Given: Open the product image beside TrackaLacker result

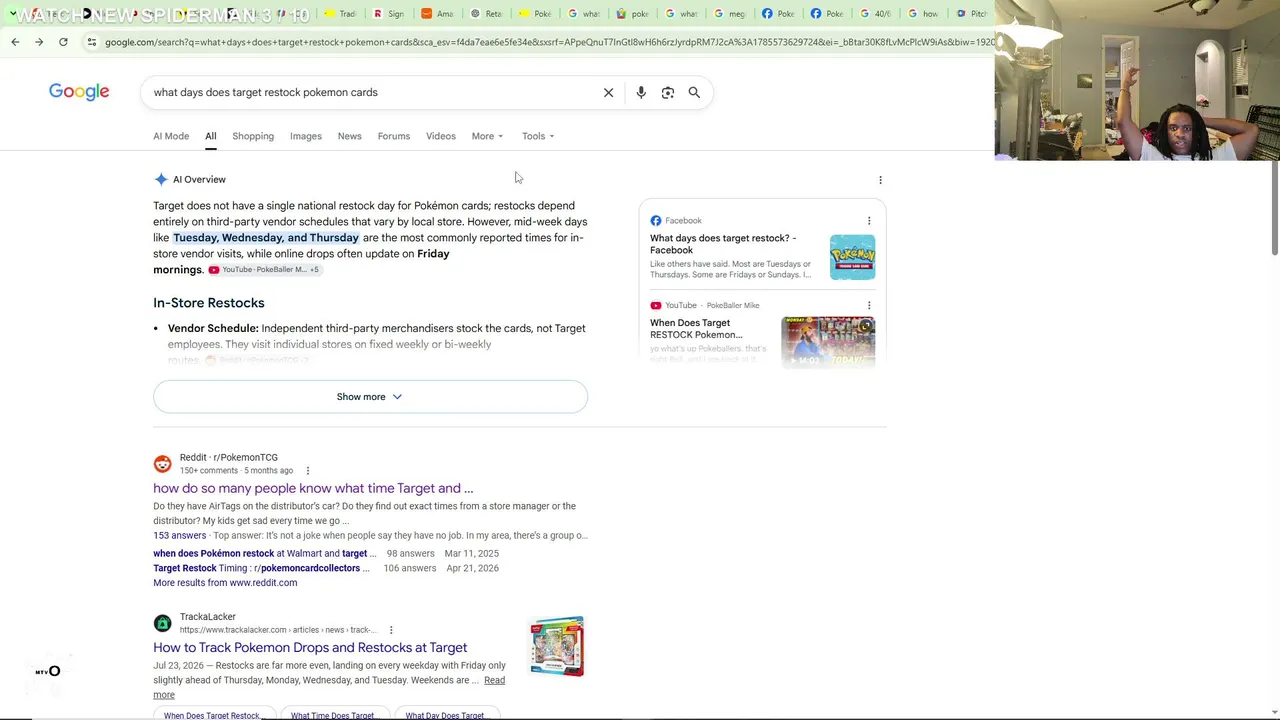Looking at the screenshot, I should point(557,646).
